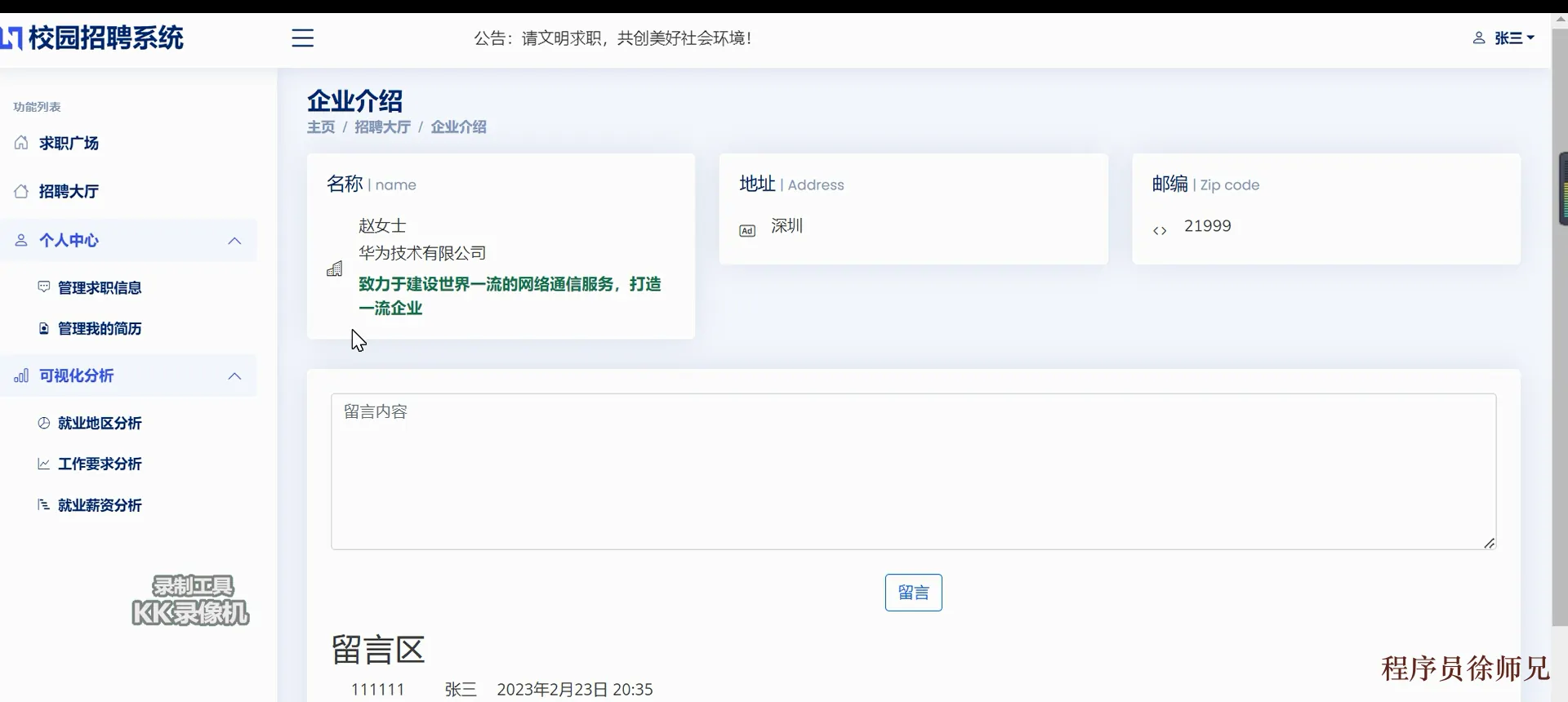Viewport: 1568px width, 702px height.
Task: Click the Ad icon beside 深圳
Action: click(747, 231)
